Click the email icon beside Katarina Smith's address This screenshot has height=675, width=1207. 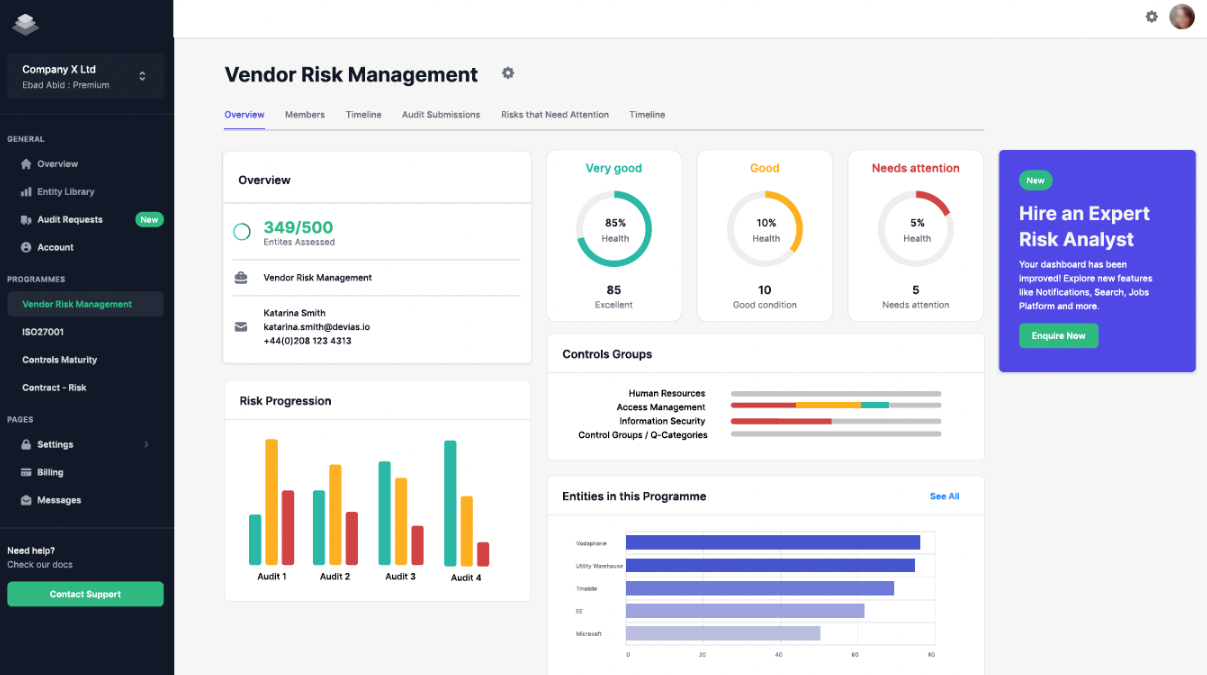pos(240,325)
